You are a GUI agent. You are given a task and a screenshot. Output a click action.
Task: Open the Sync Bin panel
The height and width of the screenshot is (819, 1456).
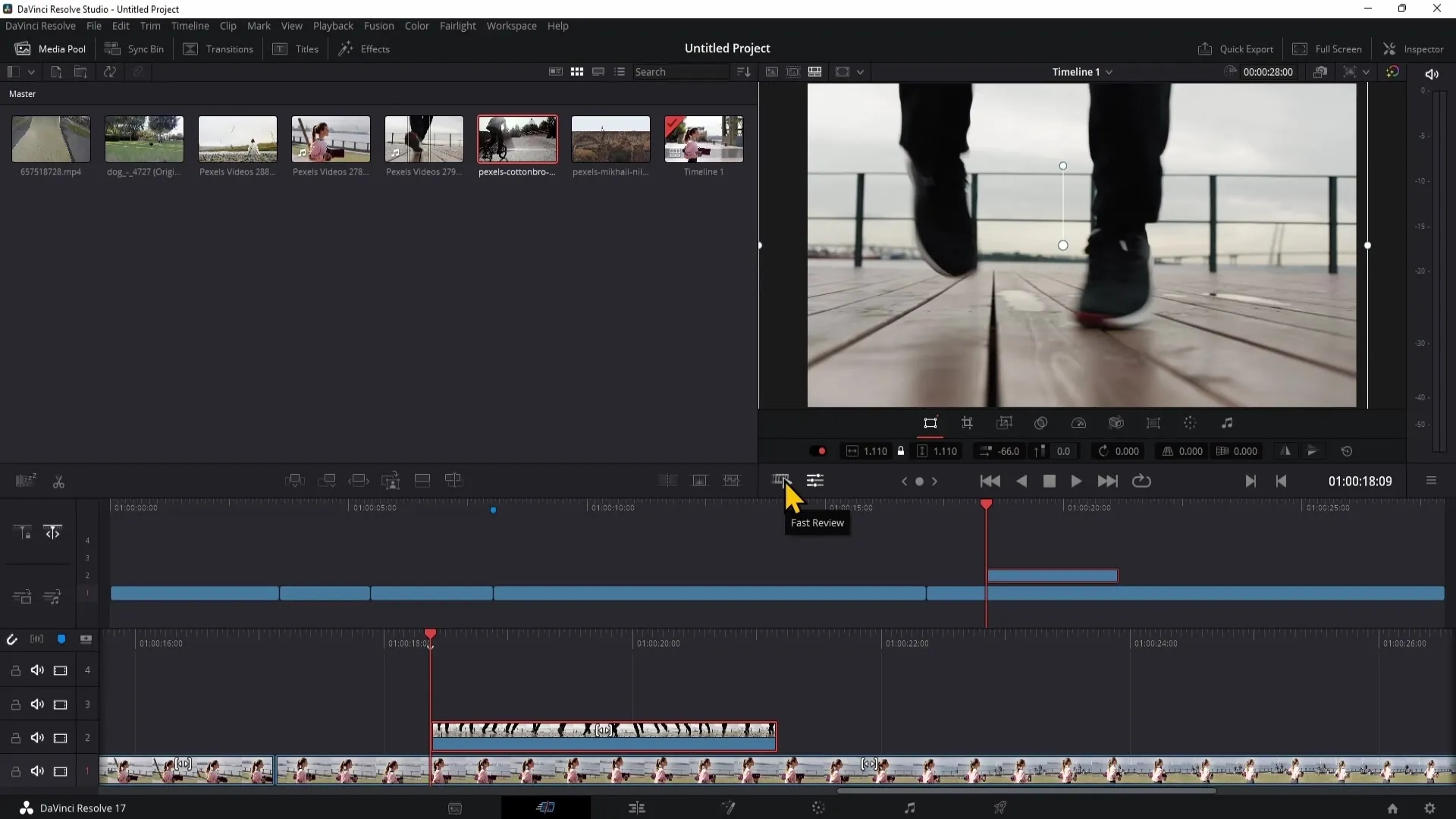pyautogui.click(x=134, y=49)
